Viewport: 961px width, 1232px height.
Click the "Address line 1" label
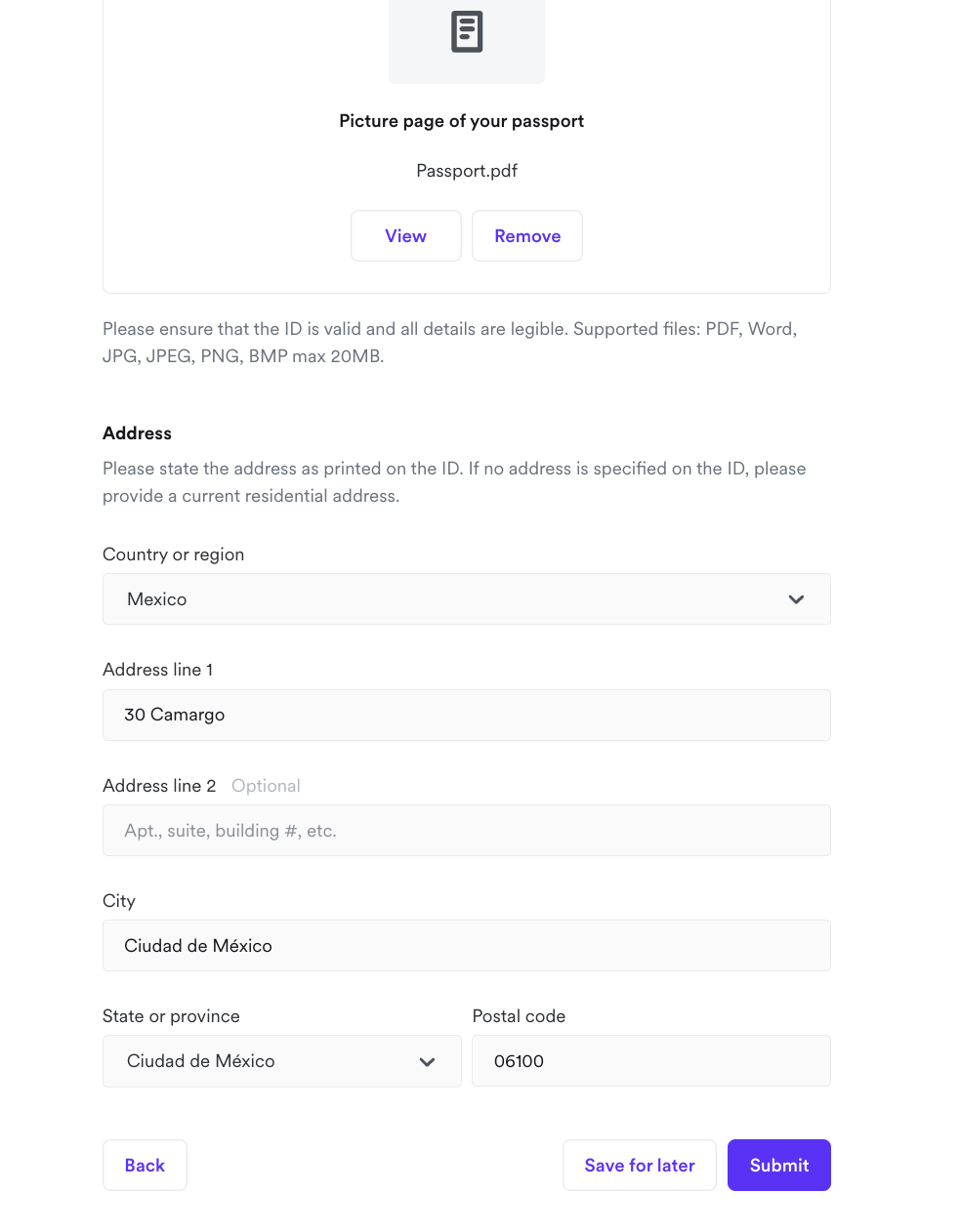point(157,670)
